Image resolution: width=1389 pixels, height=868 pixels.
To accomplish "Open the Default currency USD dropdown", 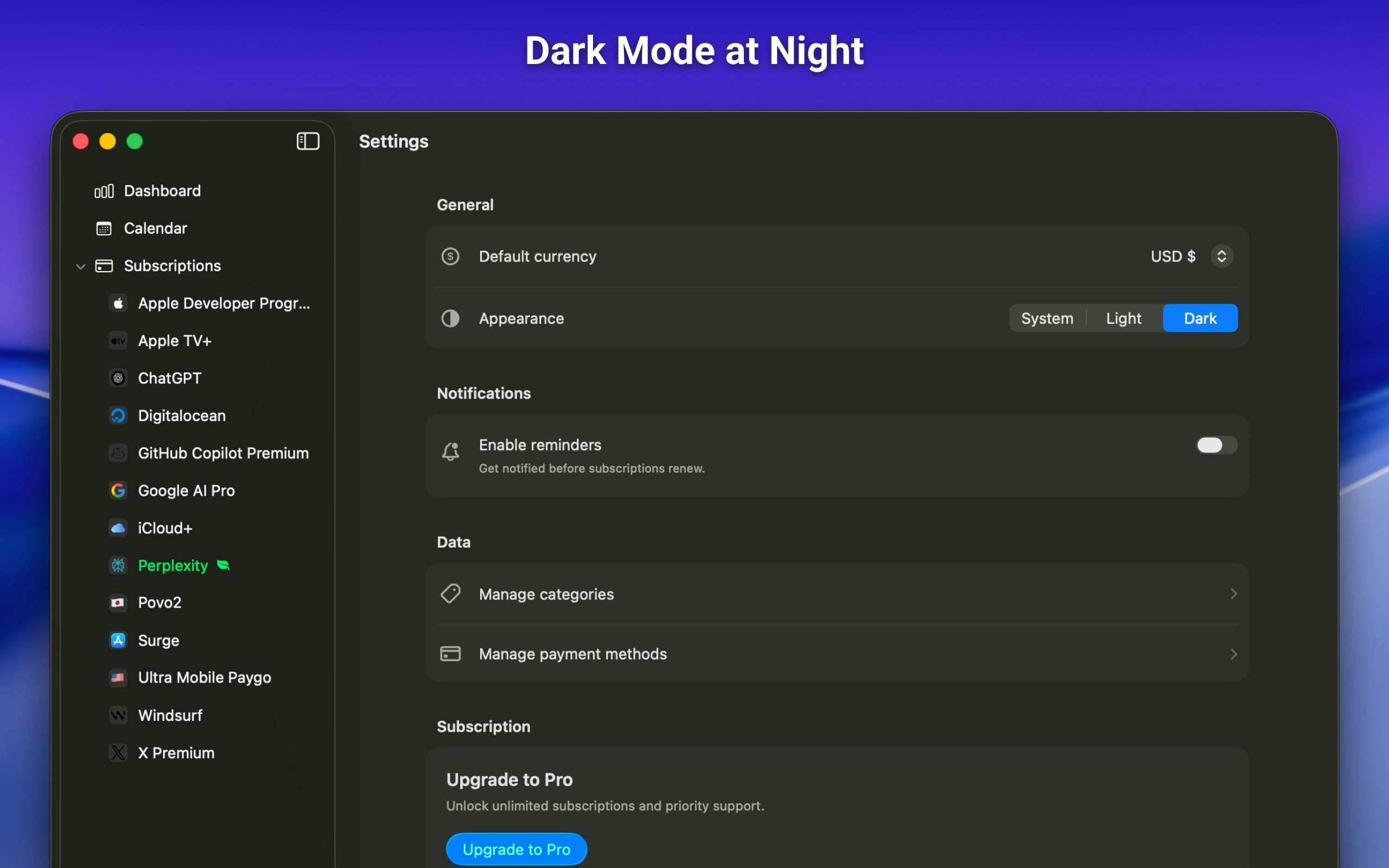I will pyautogui.click(x=1221, y=257).
